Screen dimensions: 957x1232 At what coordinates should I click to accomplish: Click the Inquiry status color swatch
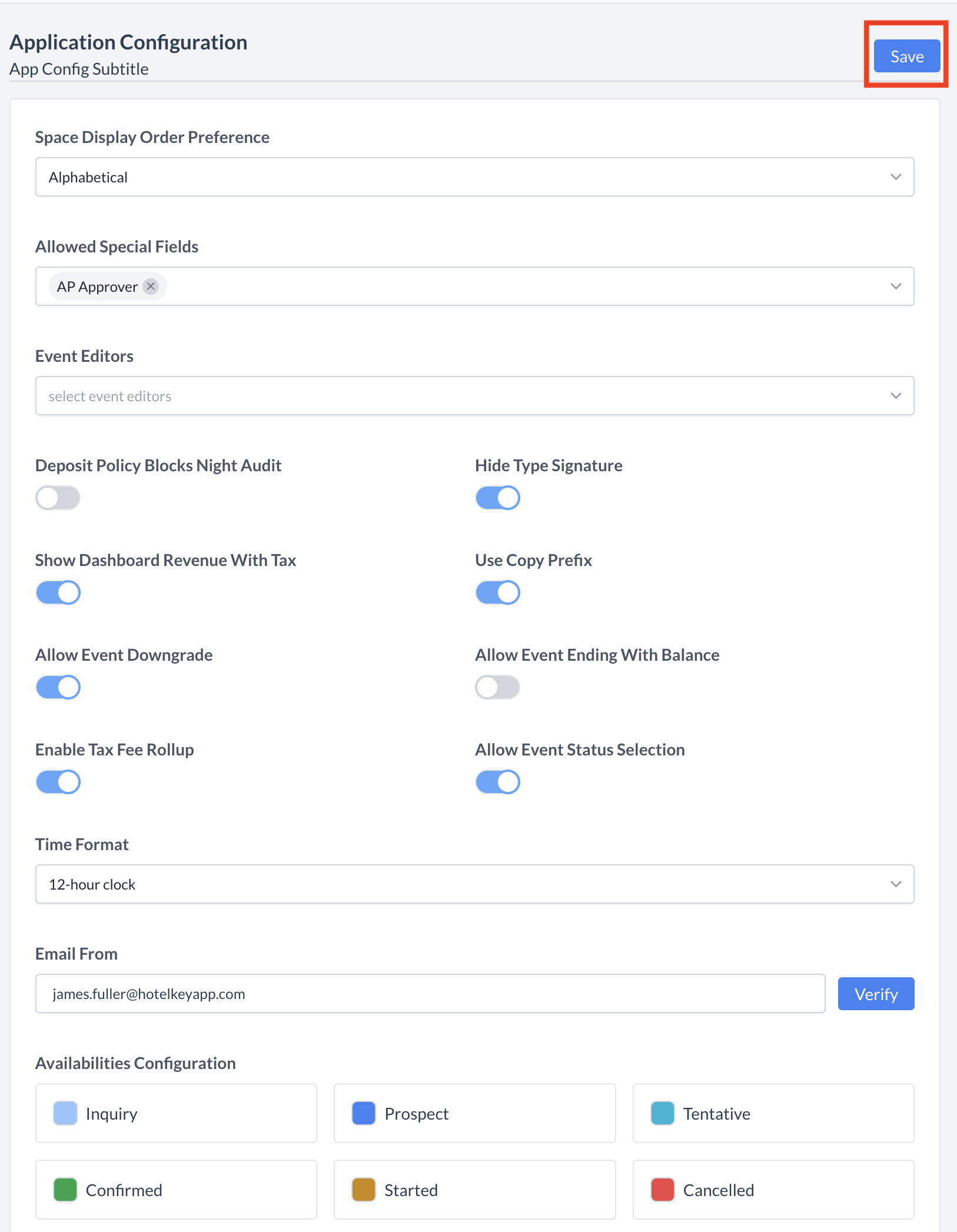[65, 1113]
